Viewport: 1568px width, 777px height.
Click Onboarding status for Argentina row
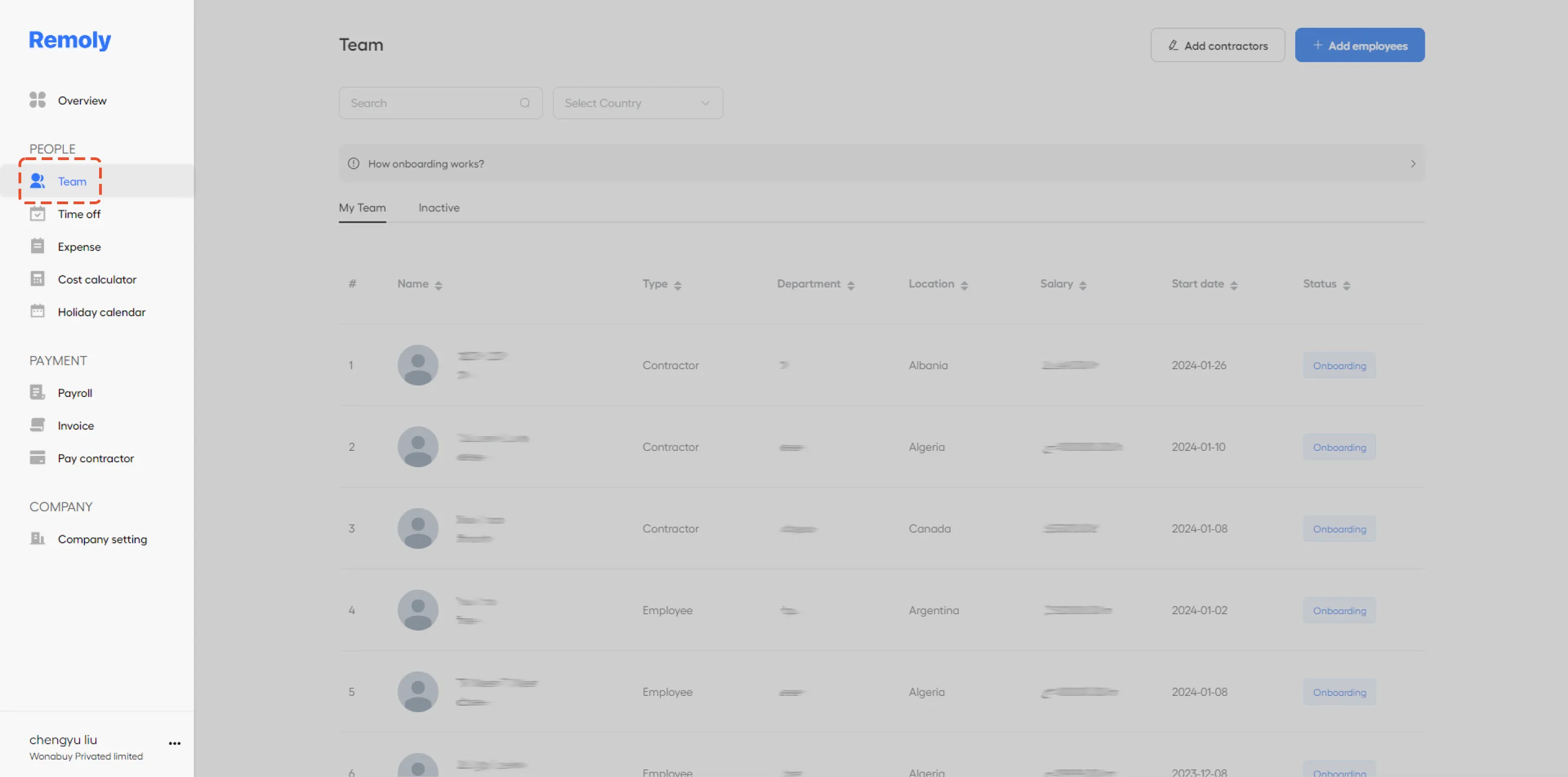coord(1339,610)
